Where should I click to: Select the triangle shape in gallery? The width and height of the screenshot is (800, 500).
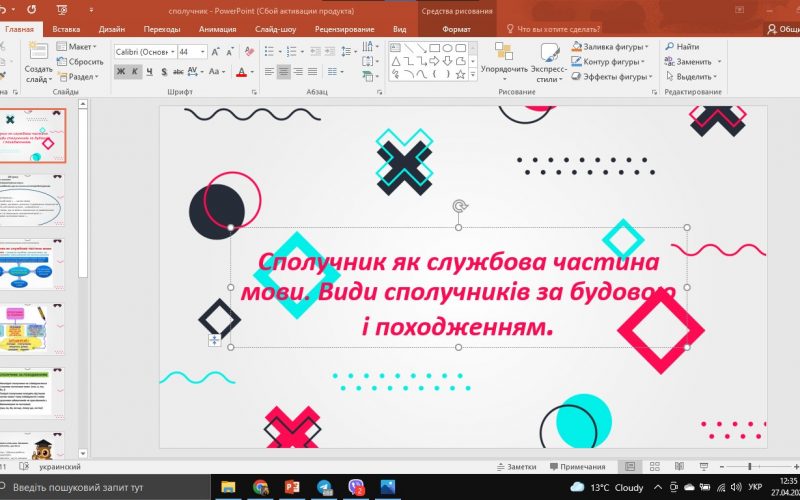tap(395, 62)
